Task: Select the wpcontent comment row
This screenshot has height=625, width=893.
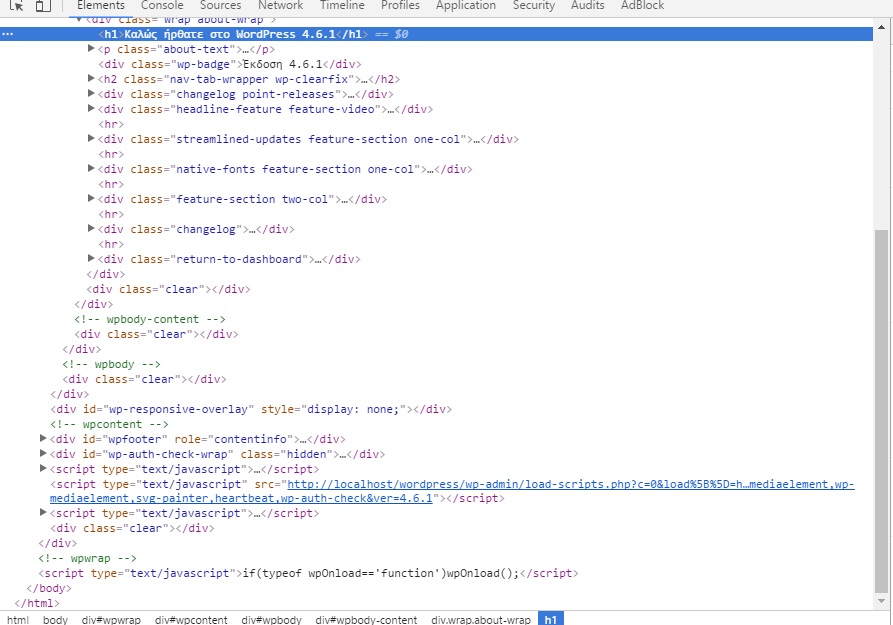Action: (109, 424)
